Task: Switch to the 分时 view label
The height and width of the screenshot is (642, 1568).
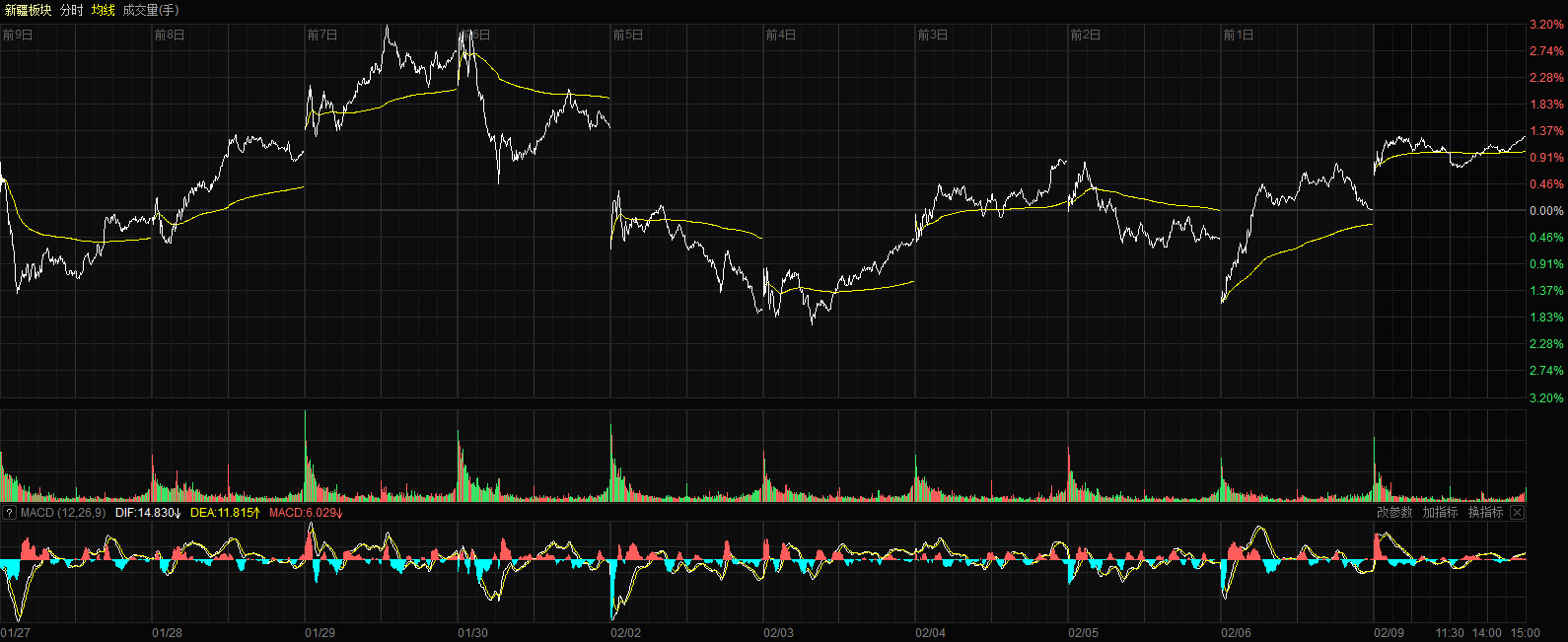Action: [71, 10]
